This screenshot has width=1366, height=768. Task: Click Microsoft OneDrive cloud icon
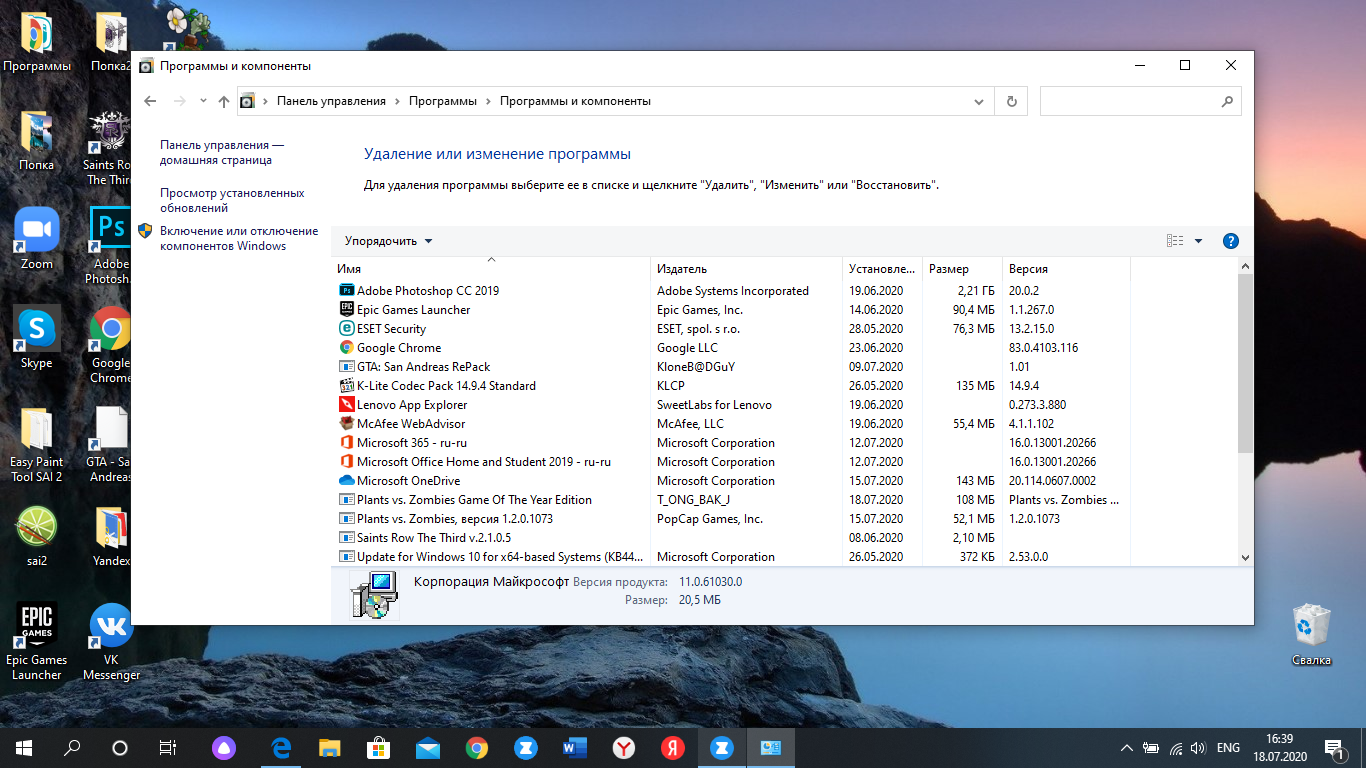point(347,481)
